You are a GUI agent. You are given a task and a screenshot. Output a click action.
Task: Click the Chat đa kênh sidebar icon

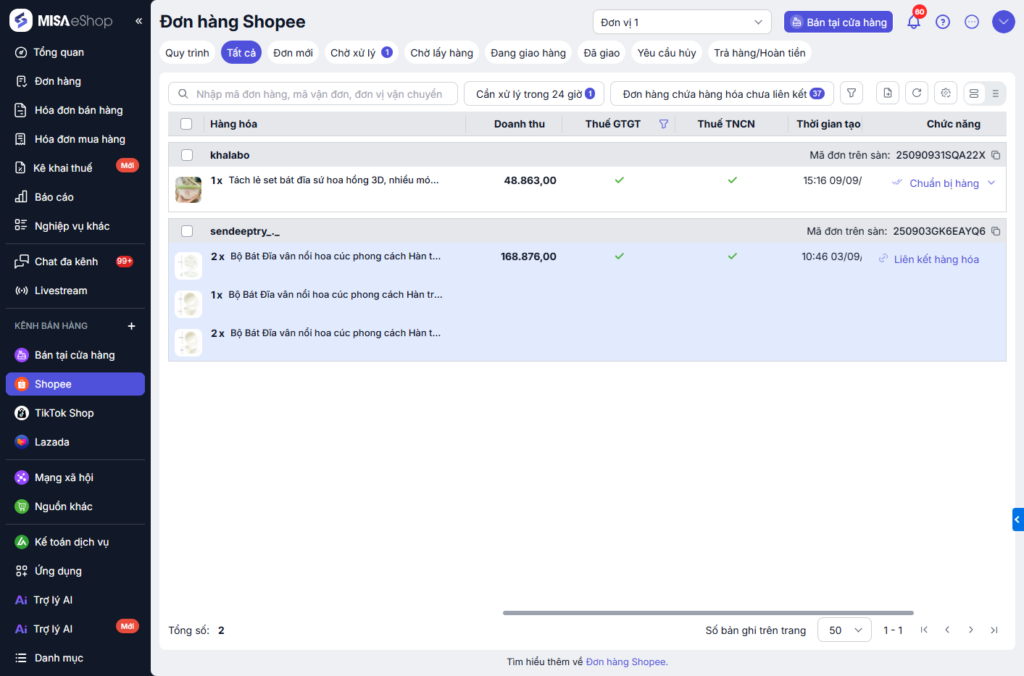pyautogui.click(x=21, y=261)
